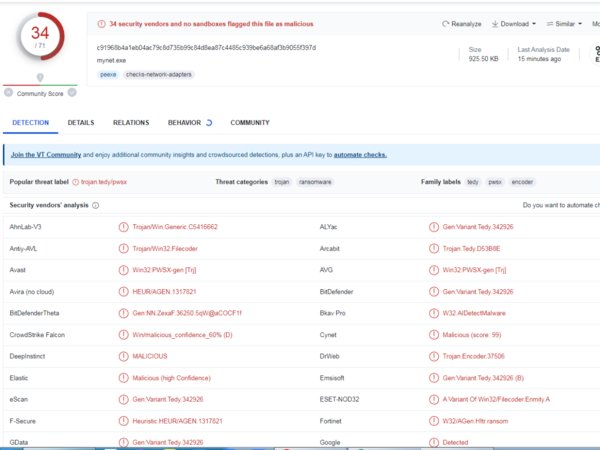The image size is (600, 450).
Task: Click the peexe tag
Action: (x=107, y=75)
